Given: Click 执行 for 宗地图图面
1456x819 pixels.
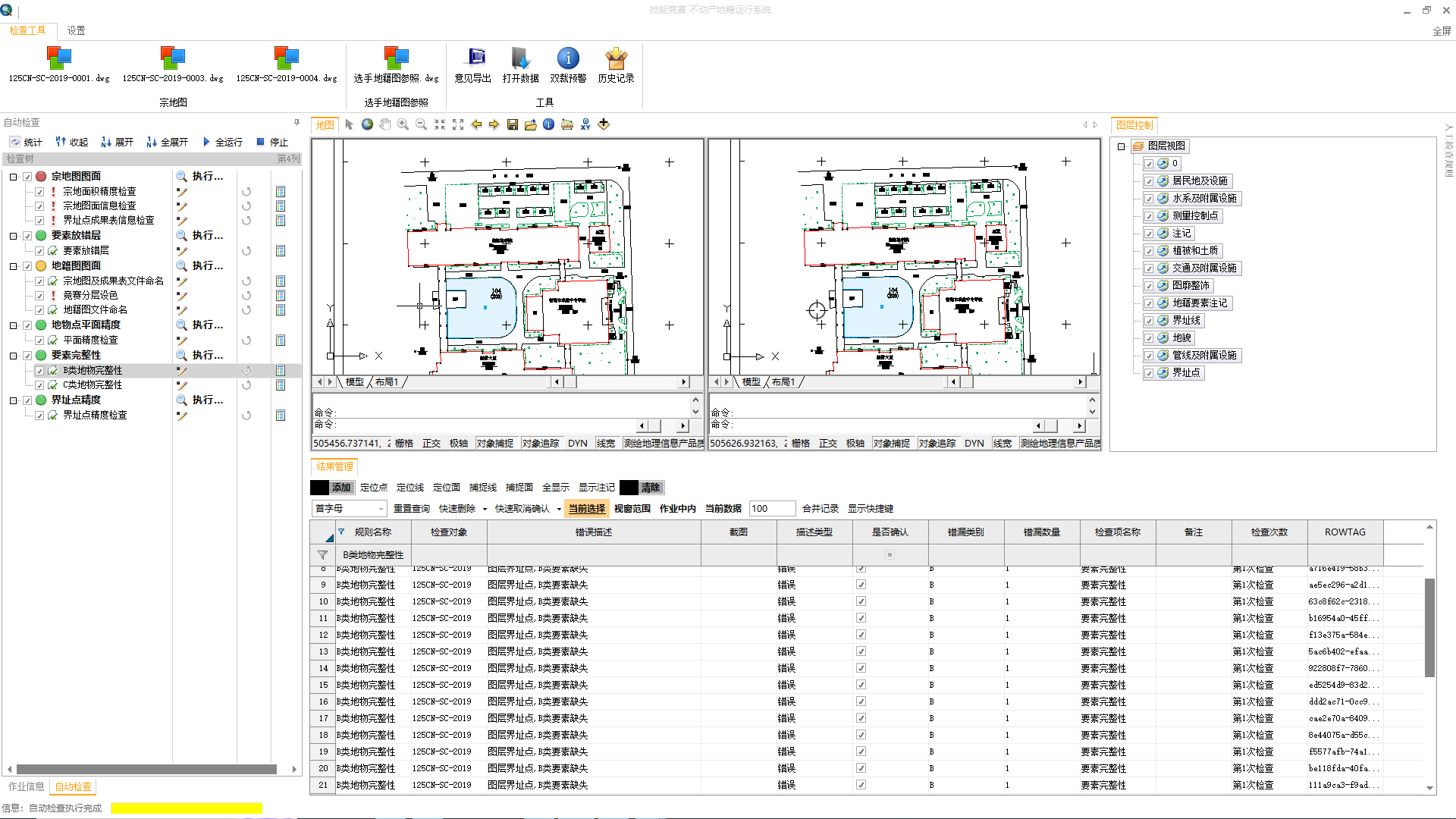Looking at the screenshot, I should coord(200,176).
